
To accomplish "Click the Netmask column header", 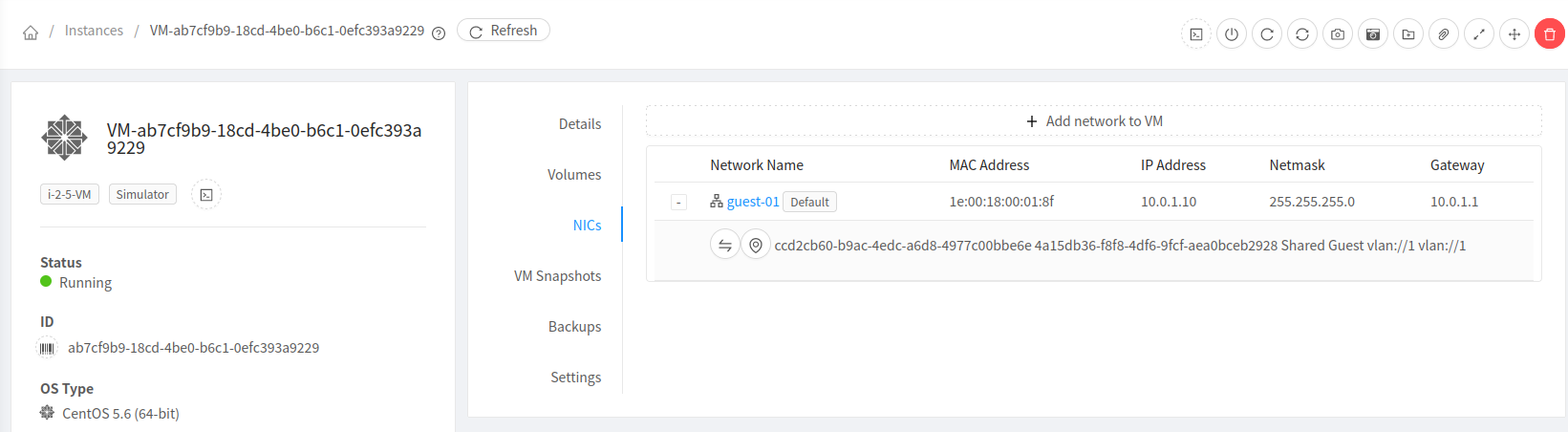I will [1297, 165].
